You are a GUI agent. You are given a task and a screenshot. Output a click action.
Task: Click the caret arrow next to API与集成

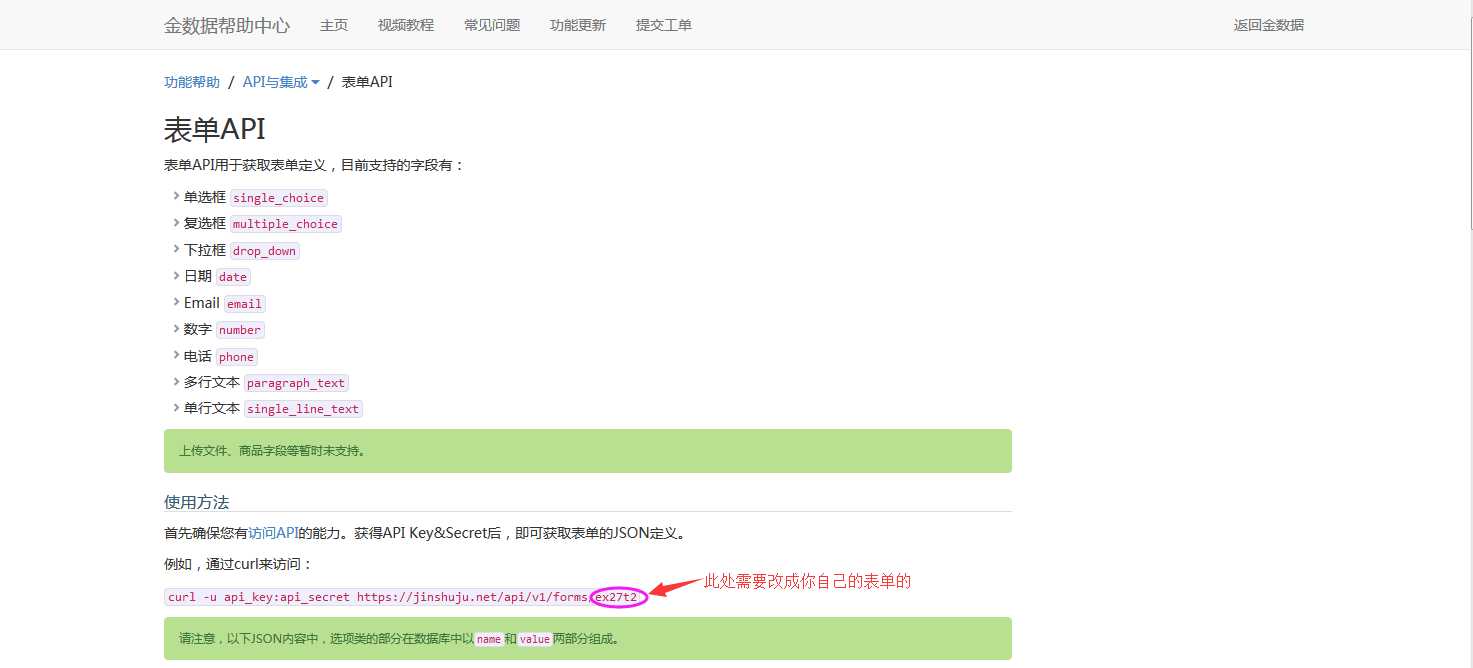pos(315,83)
